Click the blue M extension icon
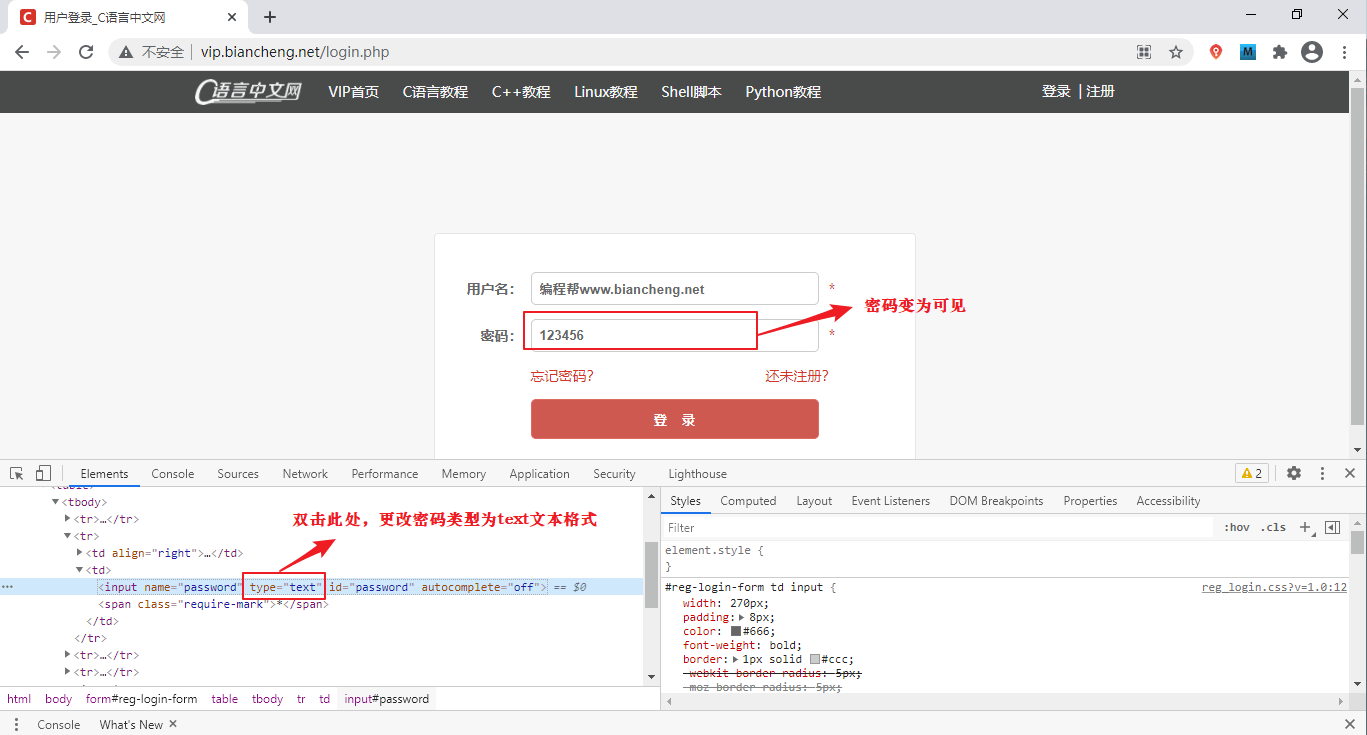The image size is (1367, 735). [x=1248, y=52]
